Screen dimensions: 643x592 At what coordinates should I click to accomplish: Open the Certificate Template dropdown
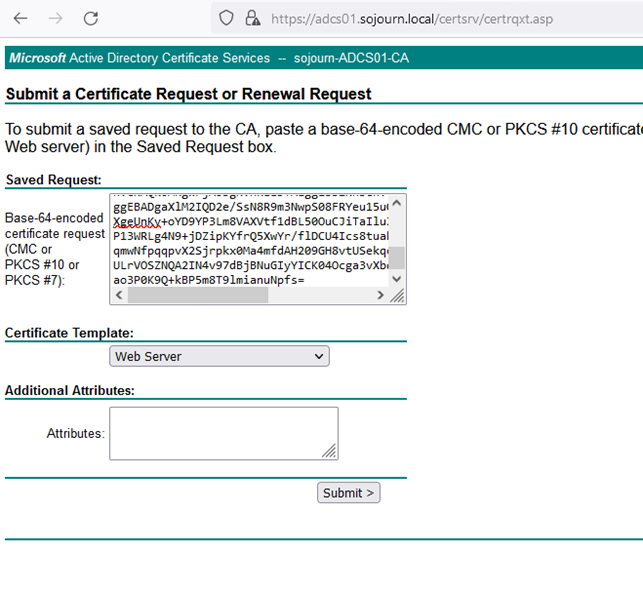(219, 356)
